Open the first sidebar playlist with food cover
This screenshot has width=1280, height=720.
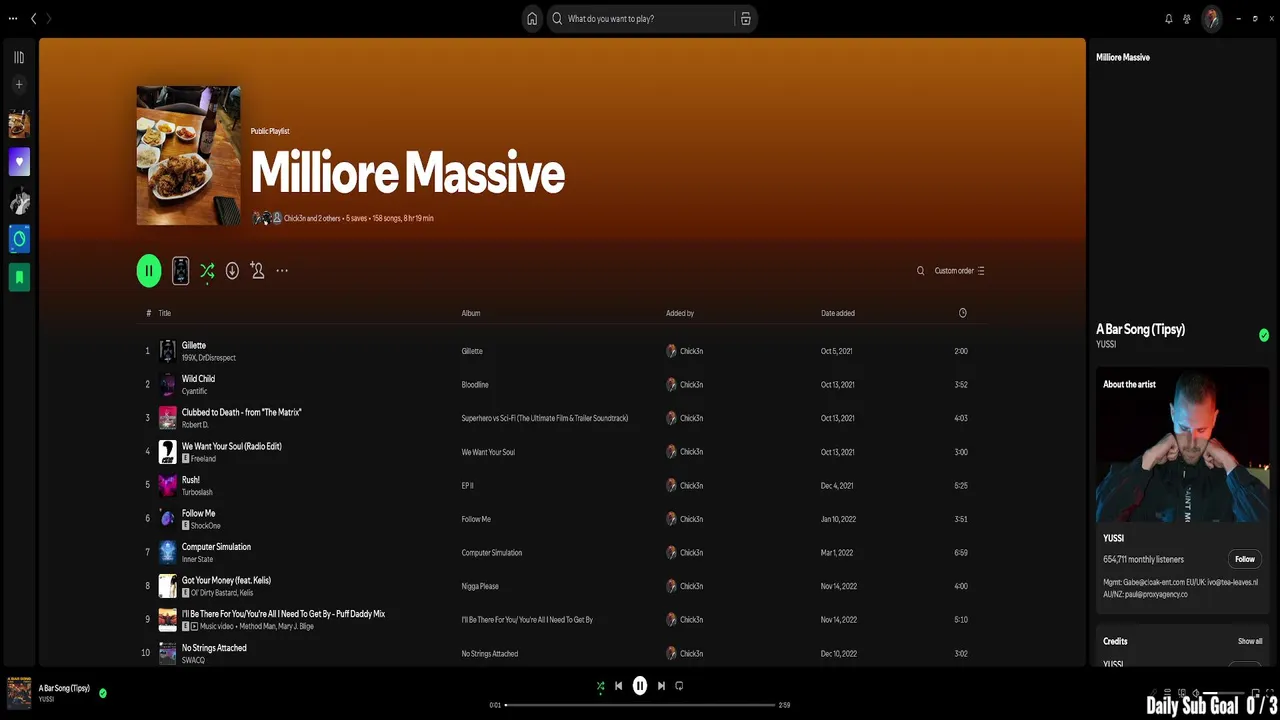point(19,124)
